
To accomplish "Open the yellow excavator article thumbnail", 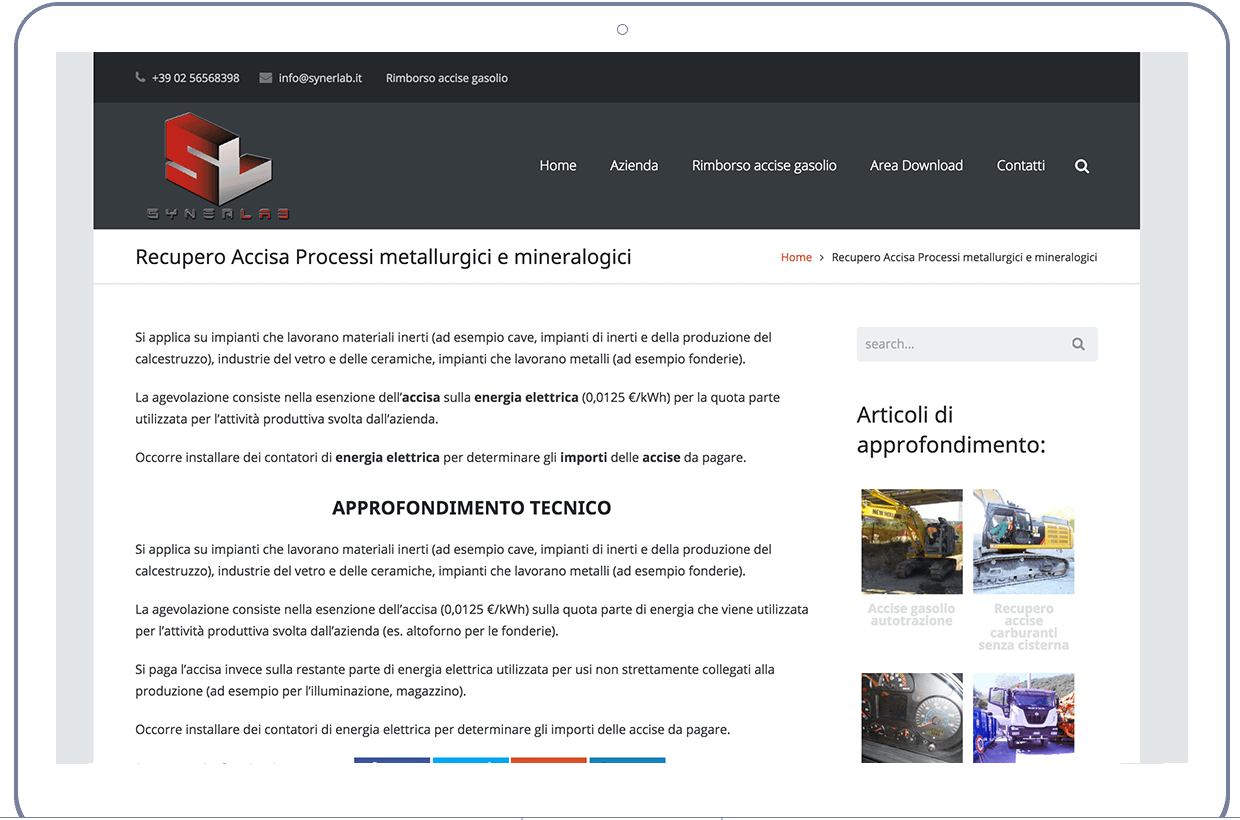I will [x=912, y=541].
